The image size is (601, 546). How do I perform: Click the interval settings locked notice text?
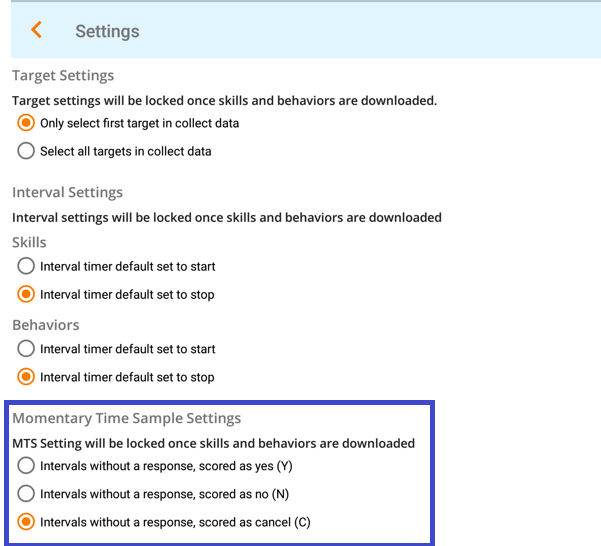226,217
